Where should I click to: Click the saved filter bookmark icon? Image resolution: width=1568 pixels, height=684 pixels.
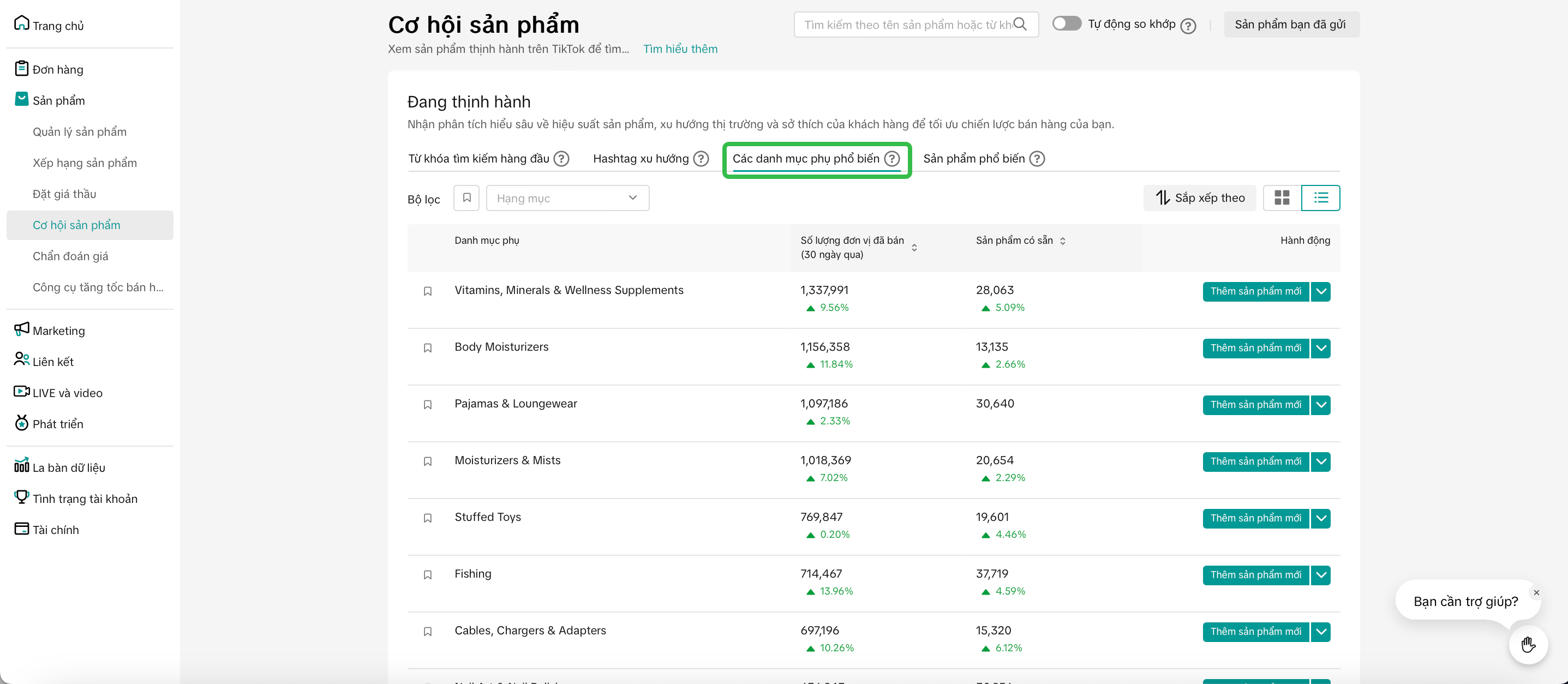point(466,198)
